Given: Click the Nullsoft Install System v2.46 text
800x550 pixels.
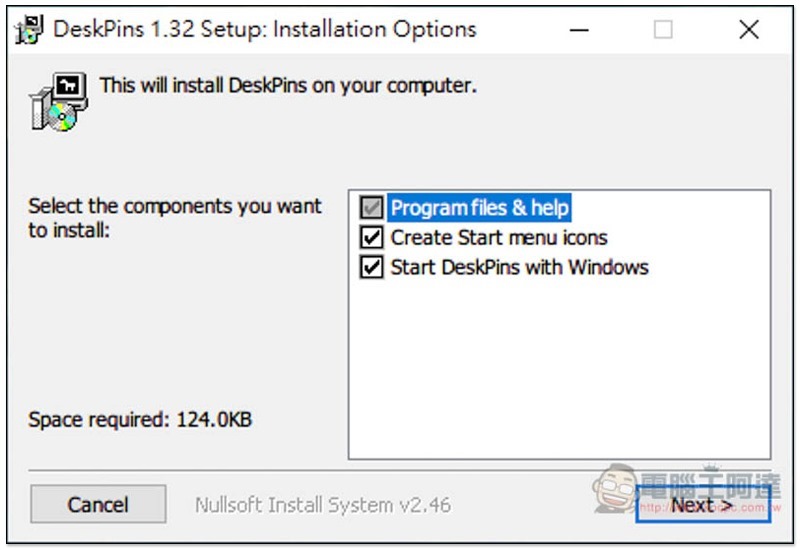Looking at the screenshot, I should [x=323, y=505].
